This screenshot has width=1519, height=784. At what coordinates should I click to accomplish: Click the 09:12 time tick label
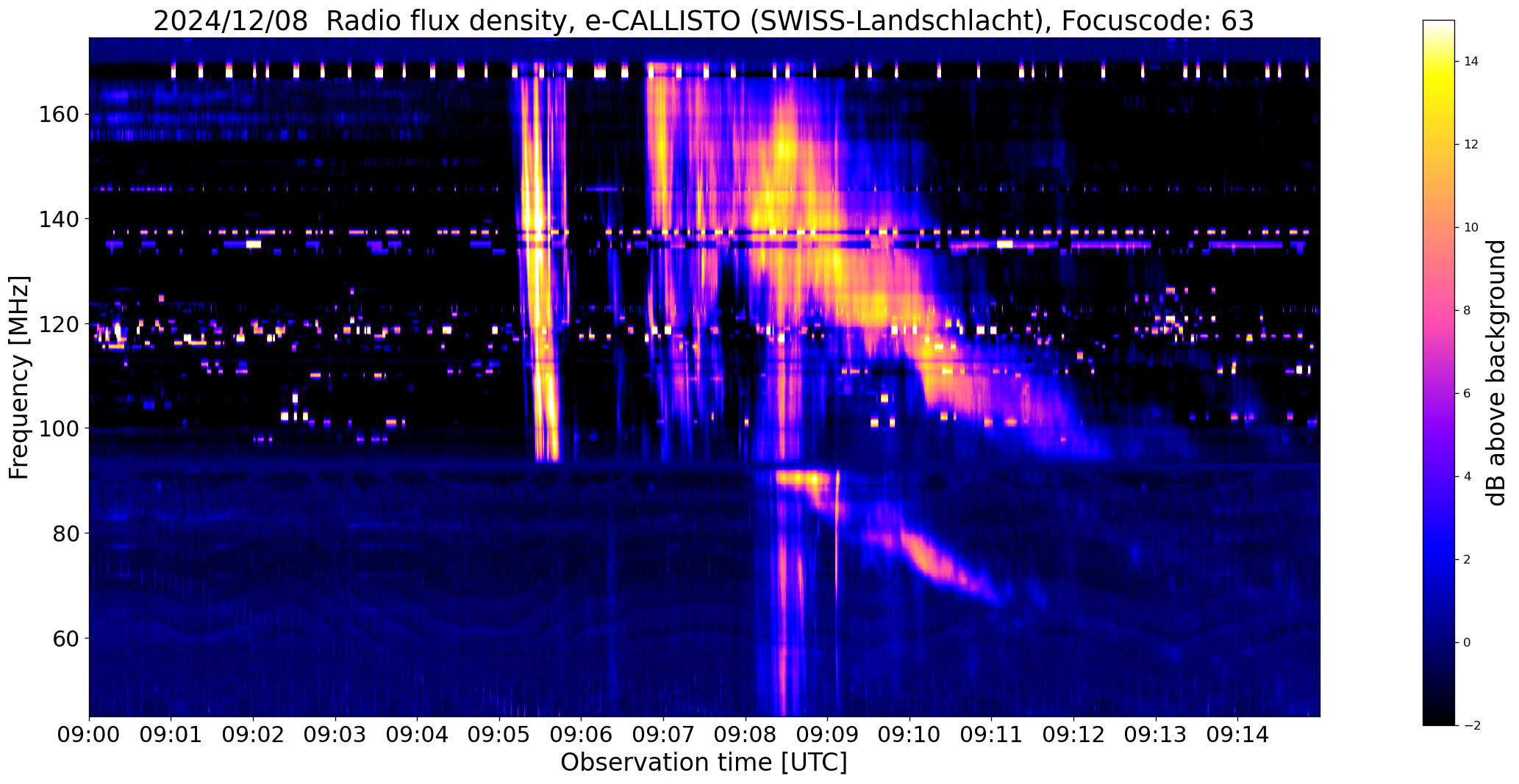click(x=1074, y=735)
